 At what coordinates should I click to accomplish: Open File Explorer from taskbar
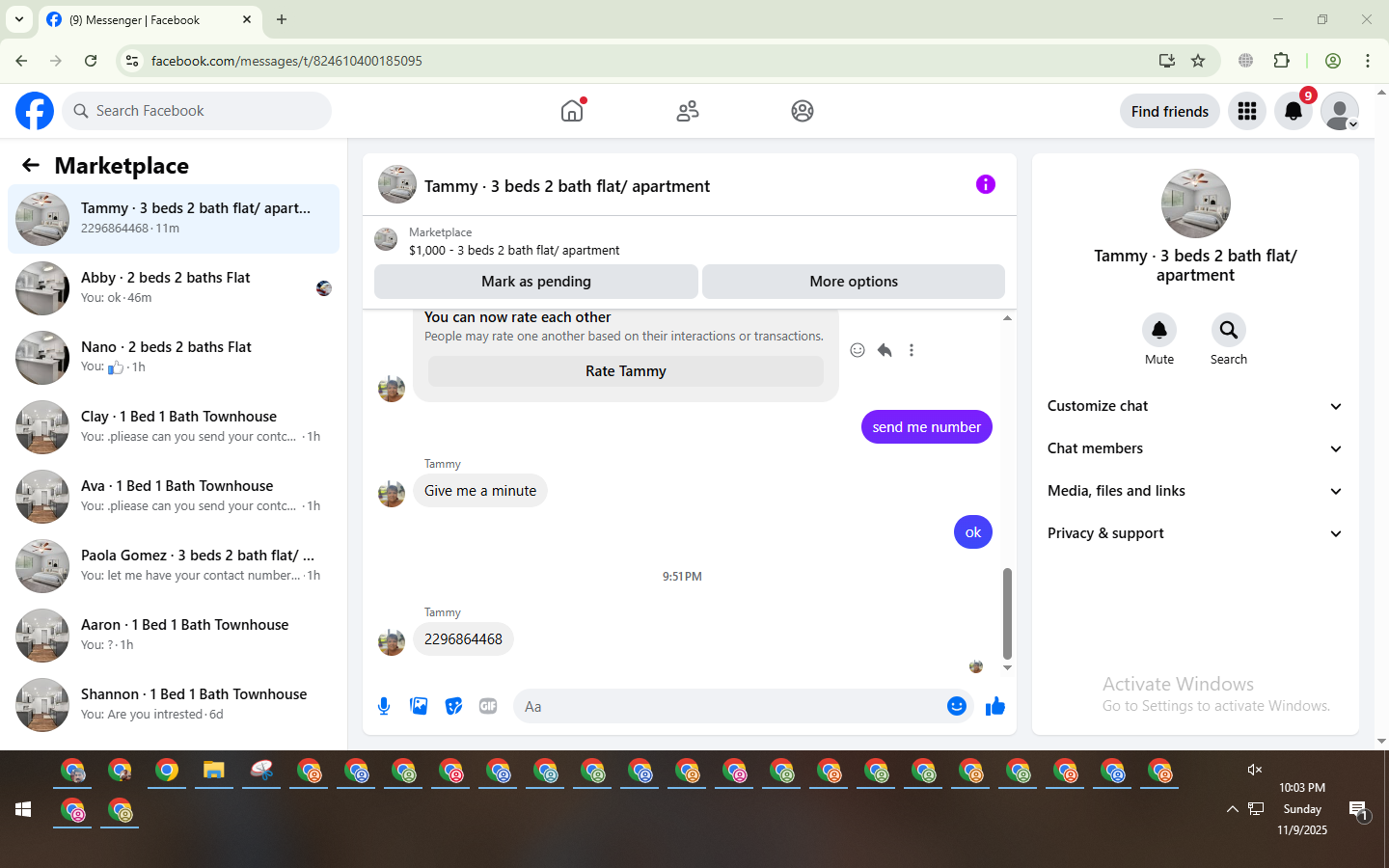[214, 771]
